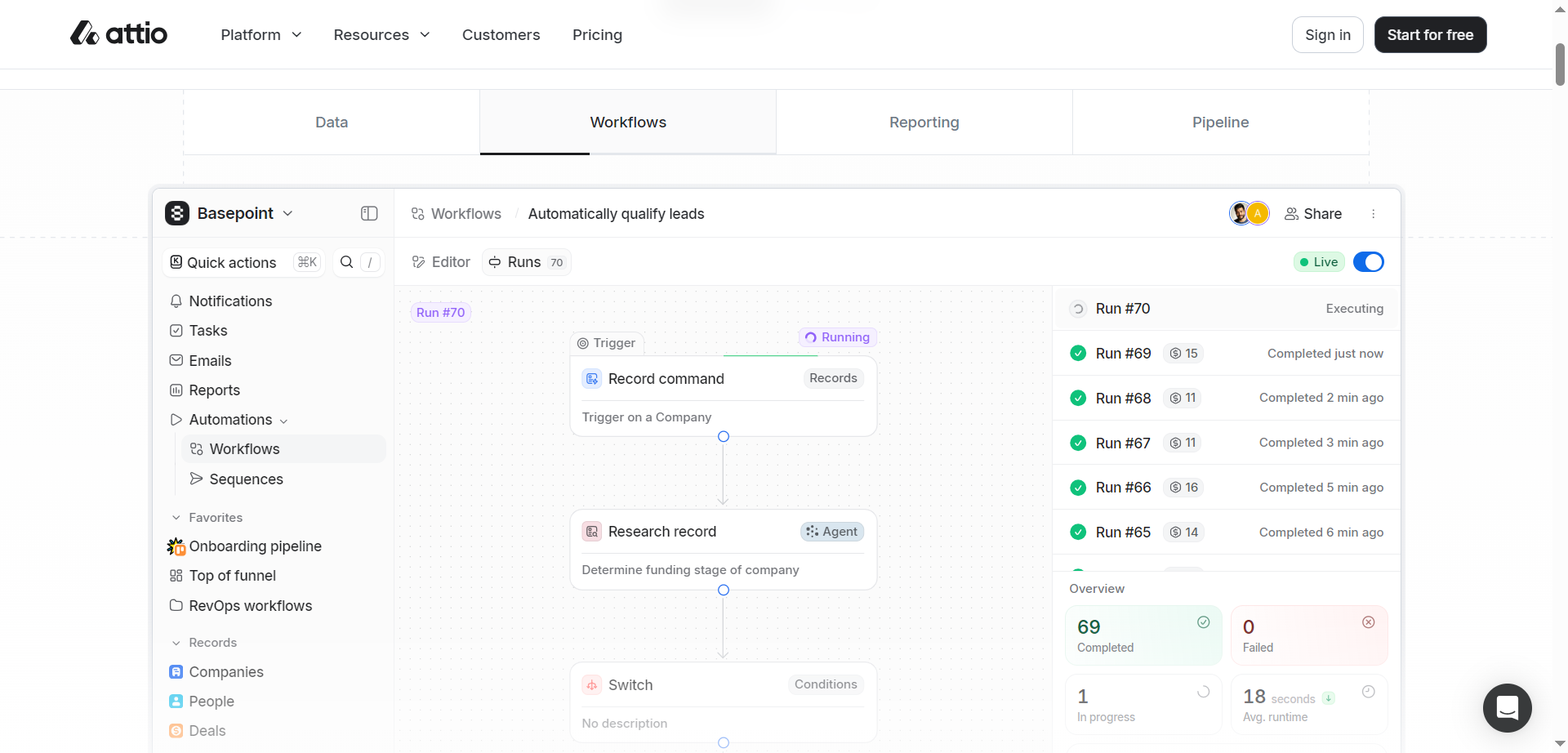Open the workflow Editor tab

point(440,262)
